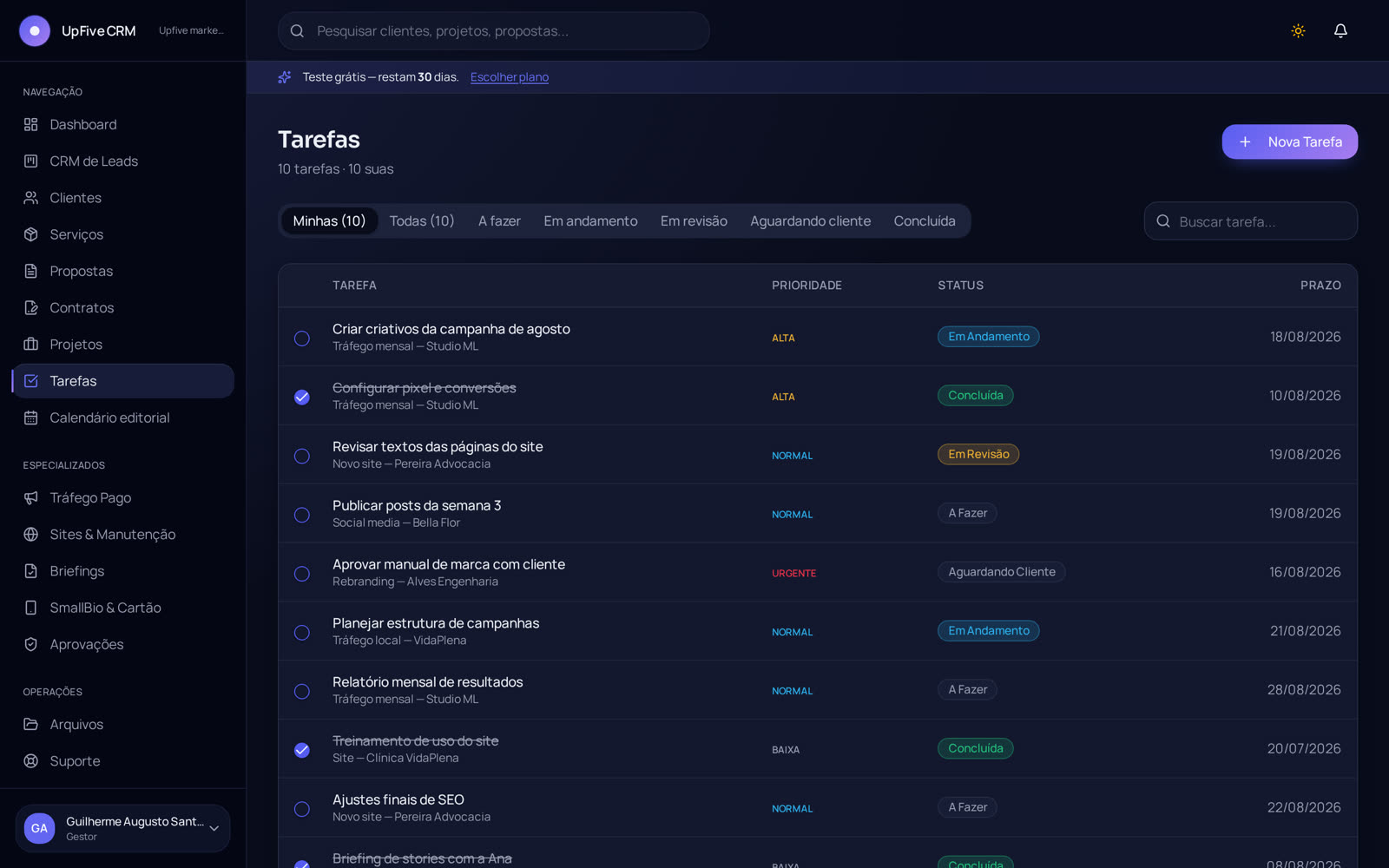Uncheck 'Configurar pixel e conversões' task
Image resolution: width=1389 pixels, height=868 pixels.
[x=302, y=398]
